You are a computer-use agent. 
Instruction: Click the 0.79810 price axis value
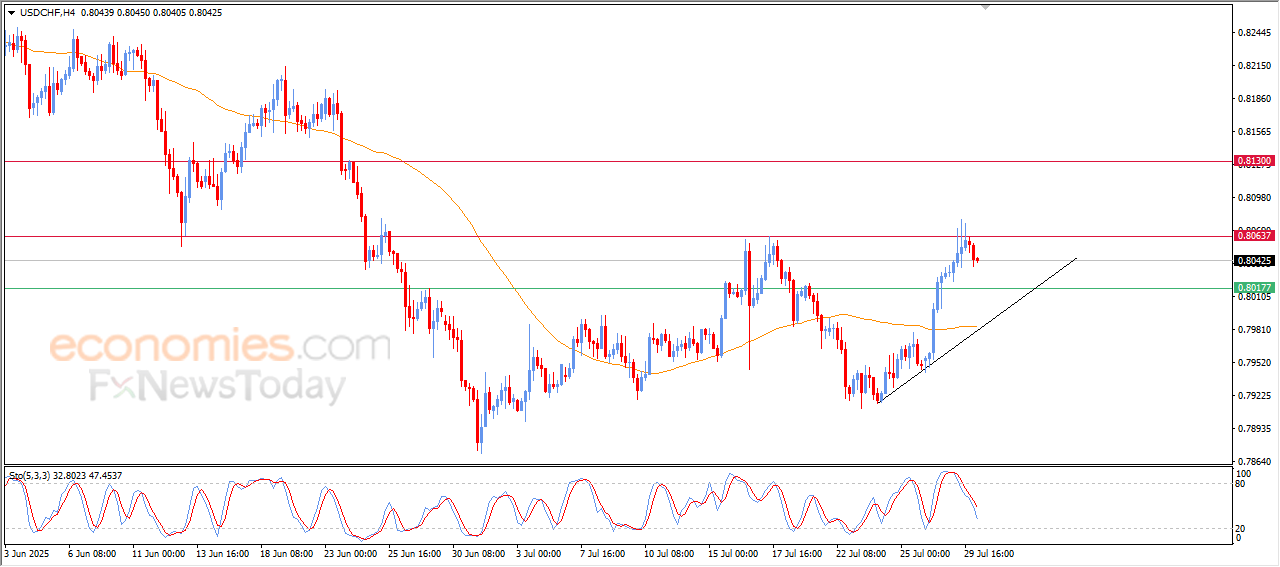[x=1254, y=330]
